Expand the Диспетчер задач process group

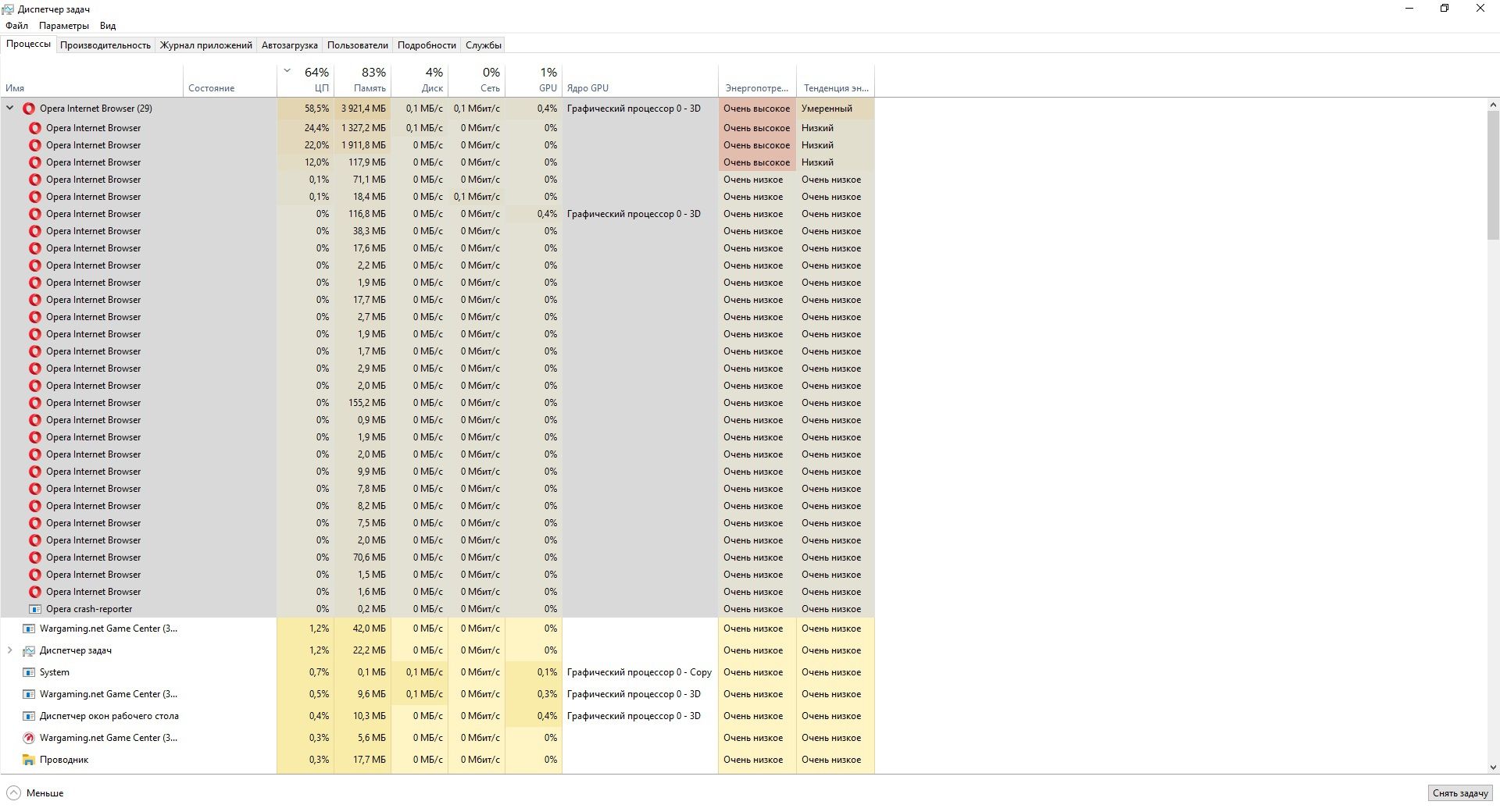click(x=10, y=650)
